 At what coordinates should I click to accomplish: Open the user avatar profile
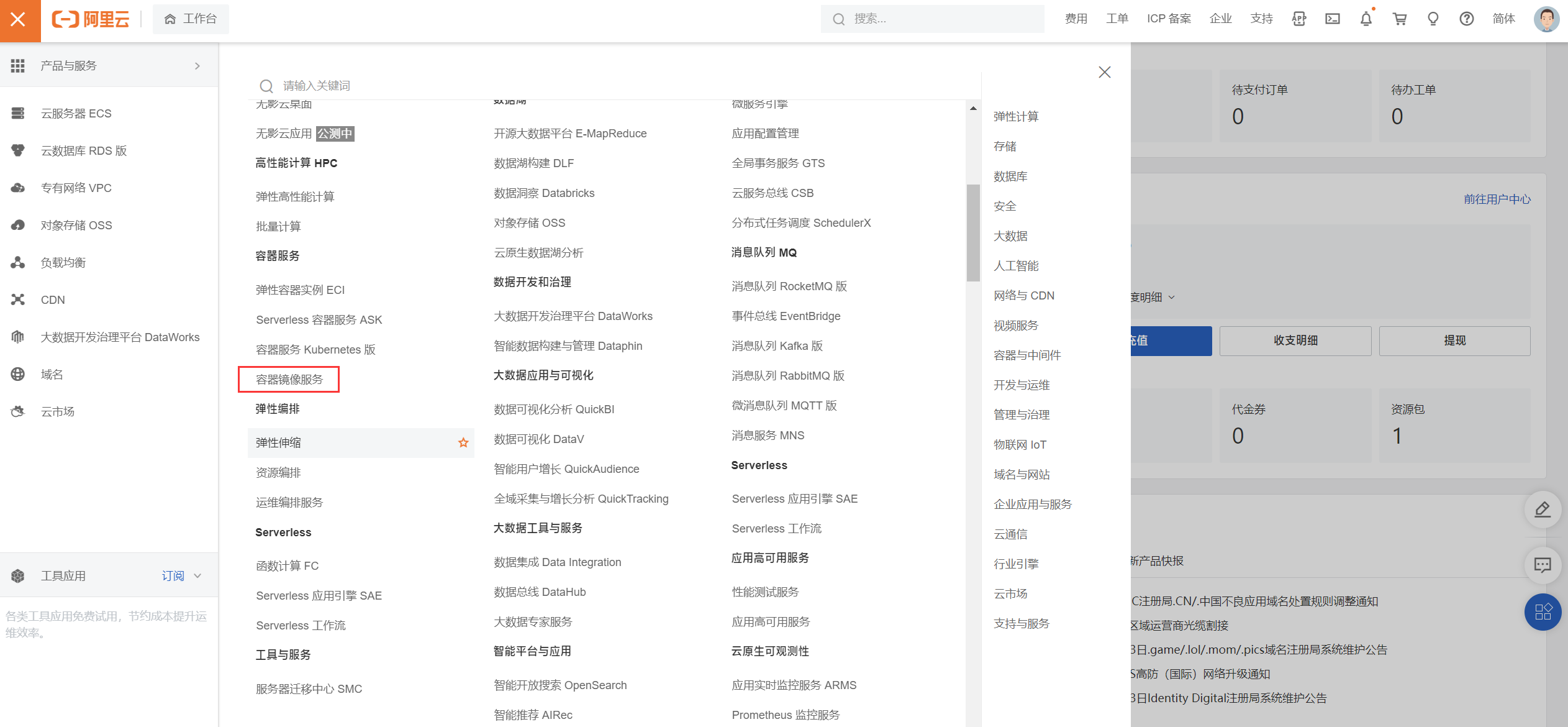pyautogui.click(x=1546, y=19)
